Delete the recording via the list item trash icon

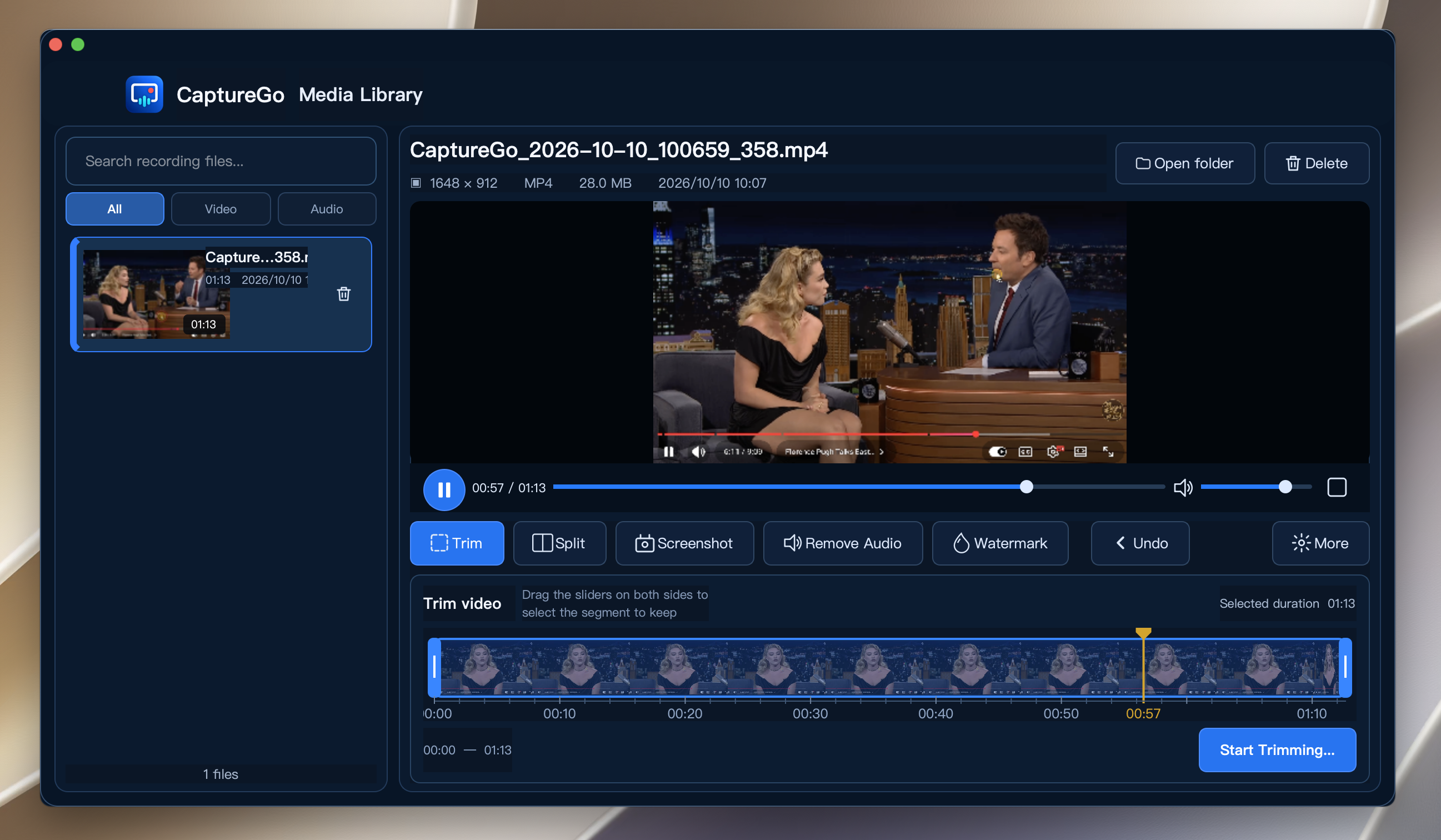click(x=343, y=294)
